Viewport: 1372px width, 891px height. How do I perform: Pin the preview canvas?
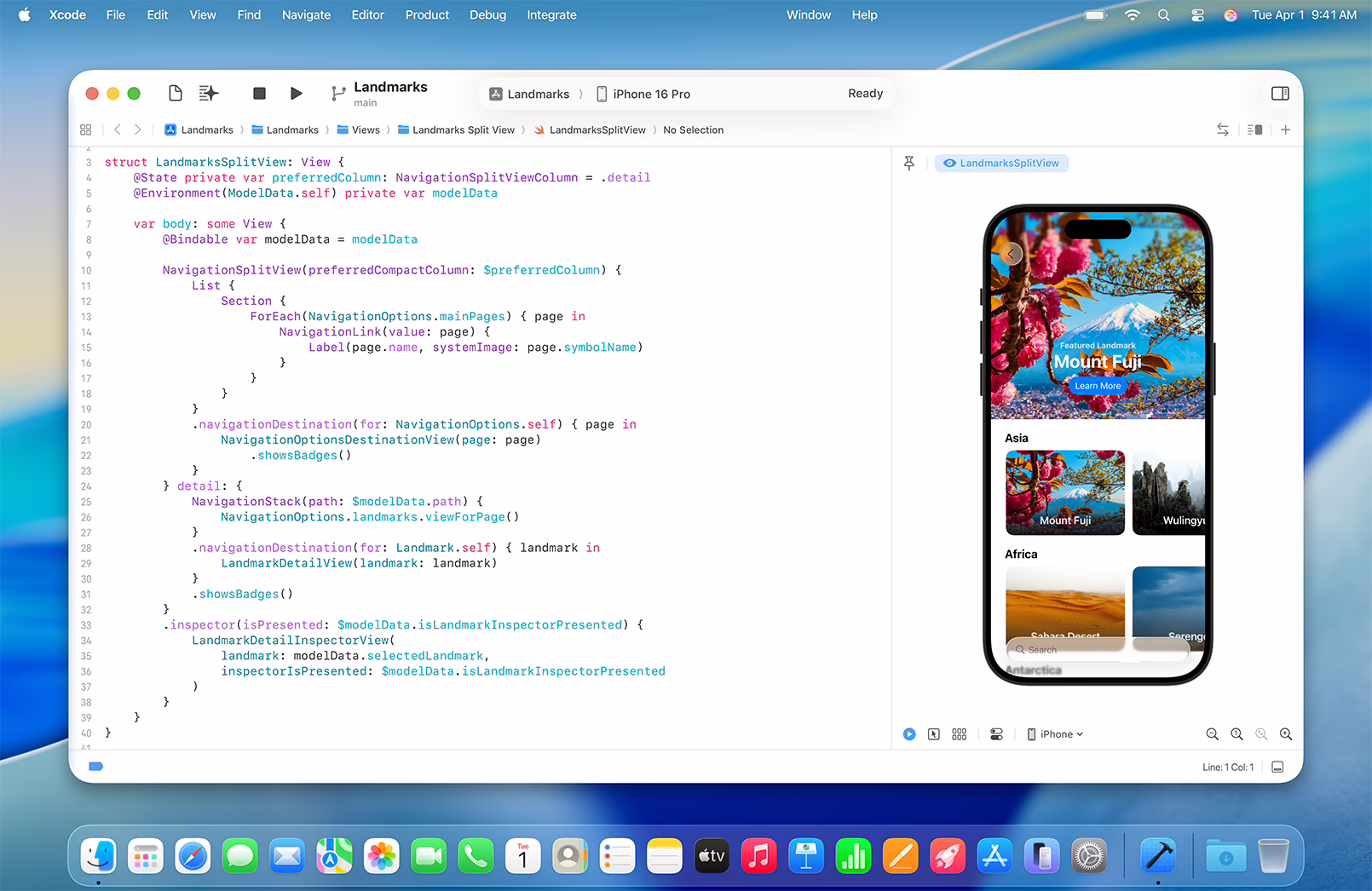pyautogui.click(x=908, y=163)
